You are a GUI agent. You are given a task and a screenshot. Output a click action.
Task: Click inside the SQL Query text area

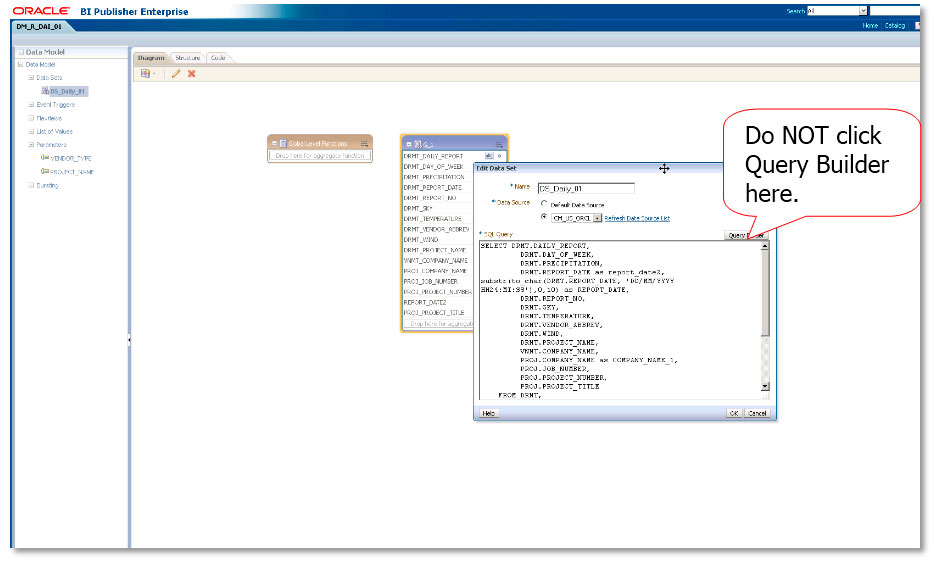click(619, 320)
